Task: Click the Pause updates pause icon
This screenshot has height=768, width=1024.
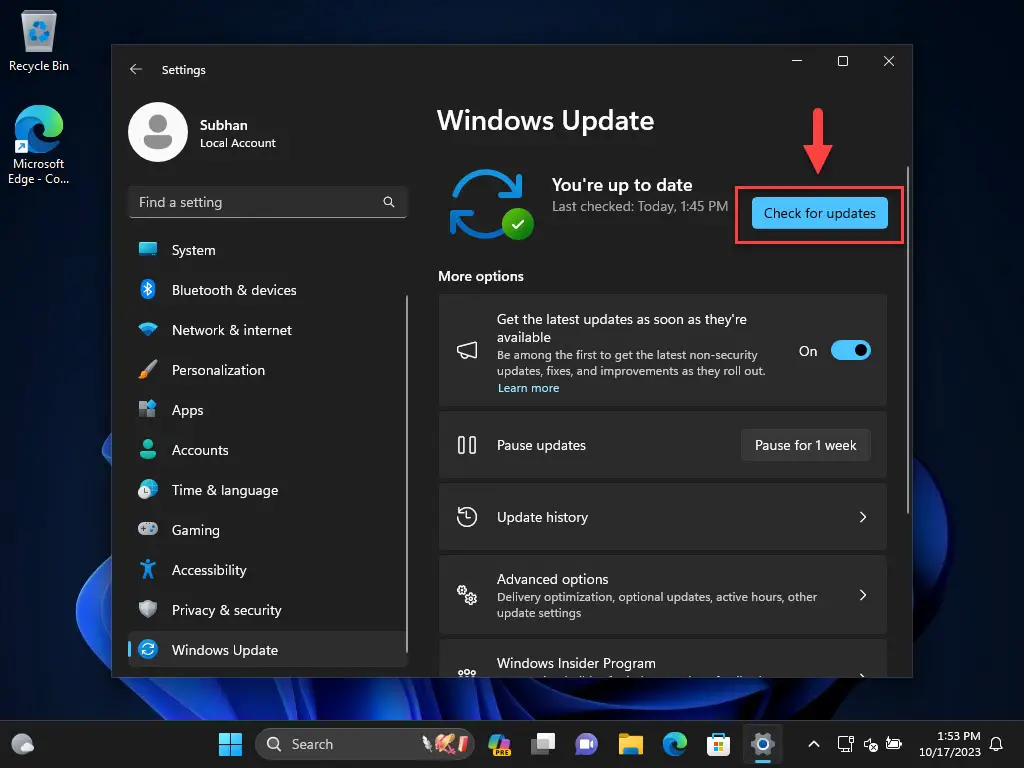Action: tap(467, 445)
